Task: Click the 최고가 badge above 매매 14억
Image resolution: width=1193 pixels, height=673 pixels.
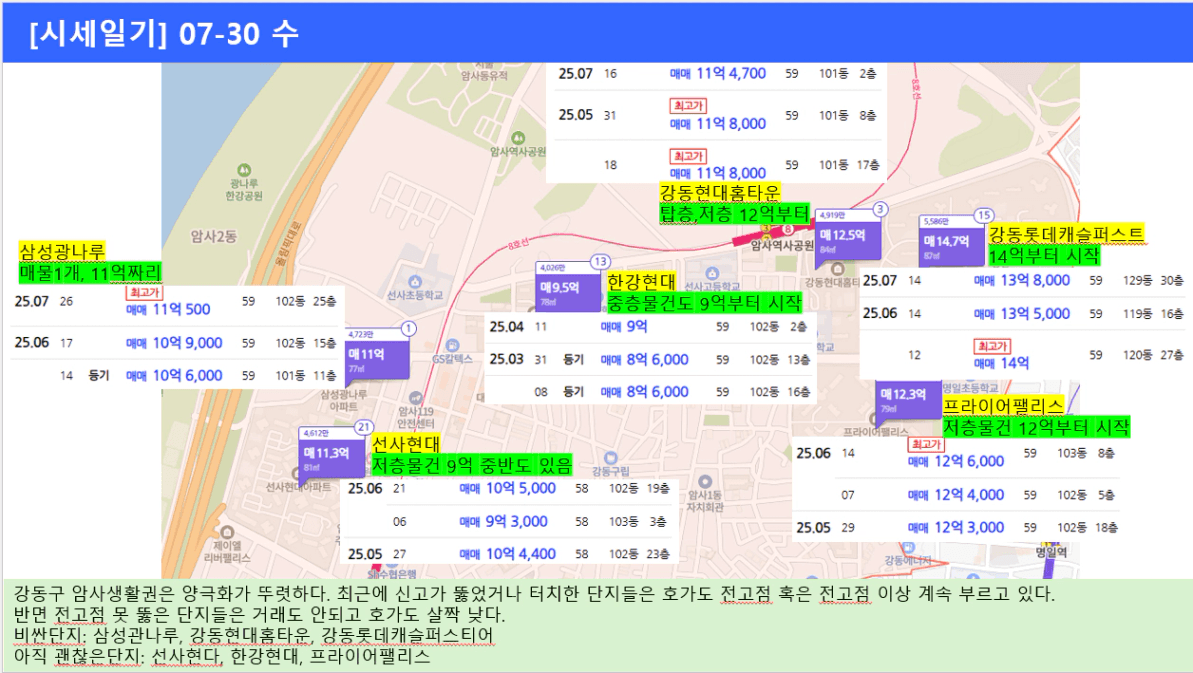Action: pyautogui.click(x=992, y=346)
